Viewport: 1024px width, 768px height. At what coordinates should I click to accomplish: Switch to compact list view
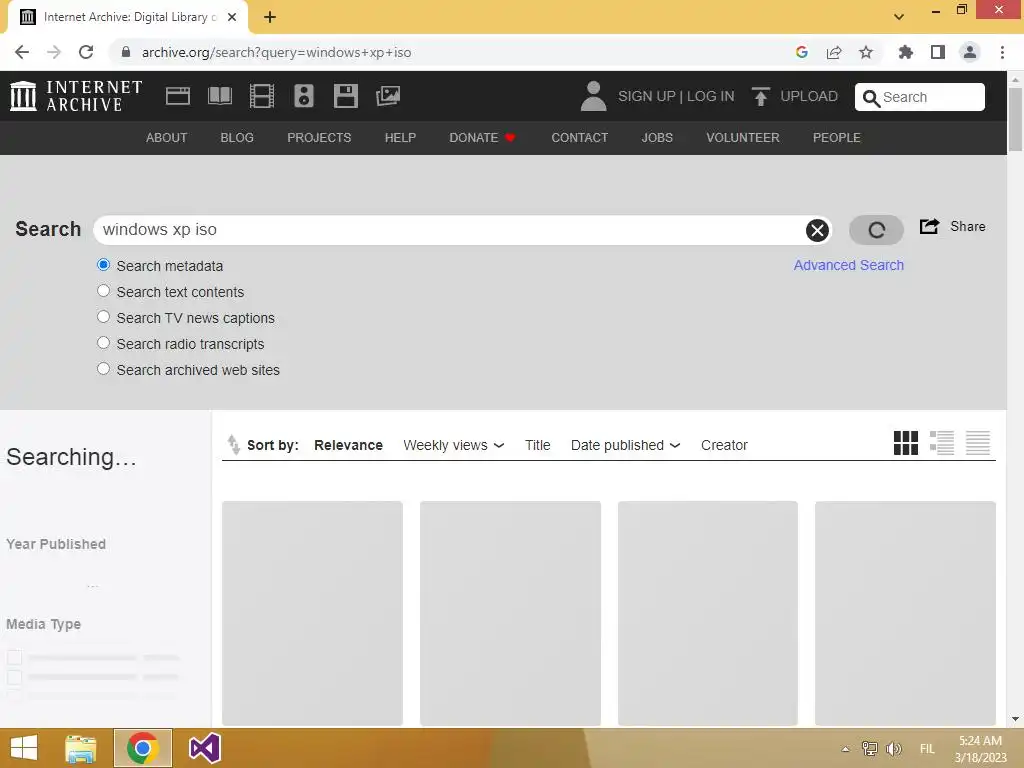click(x=978, y=443)
